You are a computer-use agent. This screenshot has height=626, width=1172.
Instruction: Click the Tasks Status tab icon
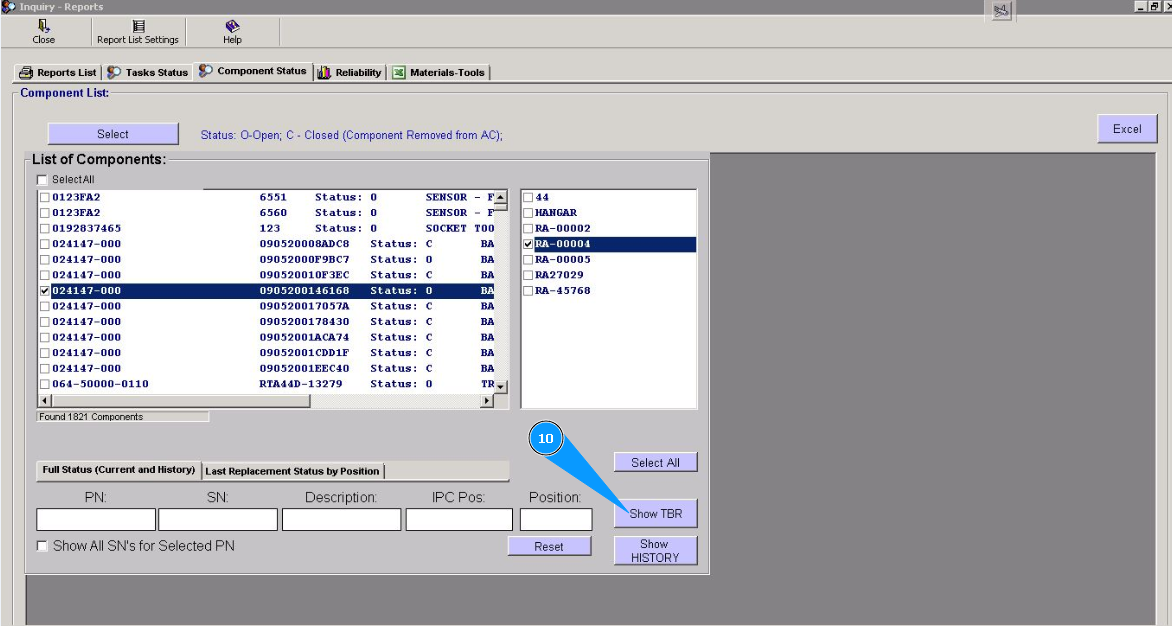pos(114,73)
